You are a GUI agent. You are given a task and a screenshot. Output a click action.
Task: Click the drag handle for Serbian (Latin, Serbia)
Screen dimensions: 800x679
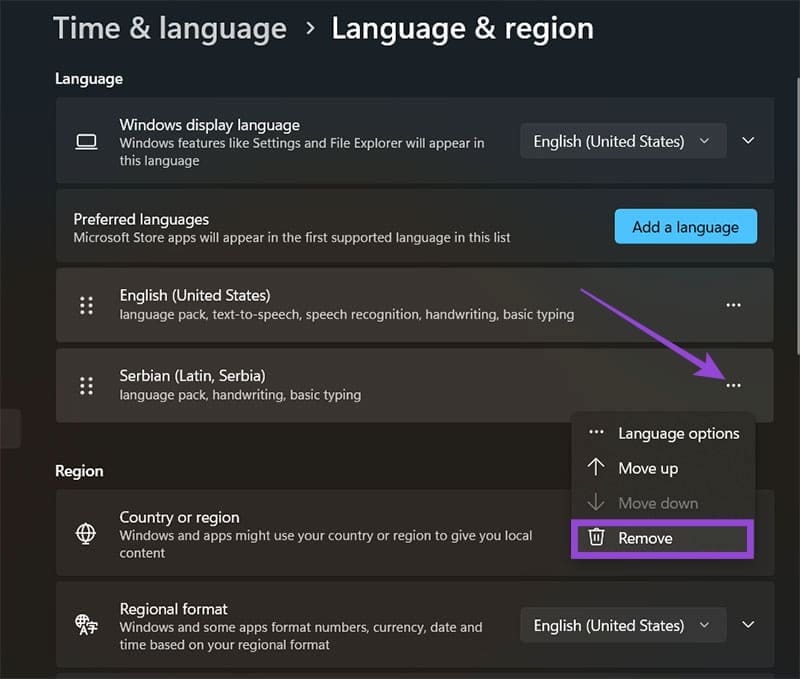(85, 385)
